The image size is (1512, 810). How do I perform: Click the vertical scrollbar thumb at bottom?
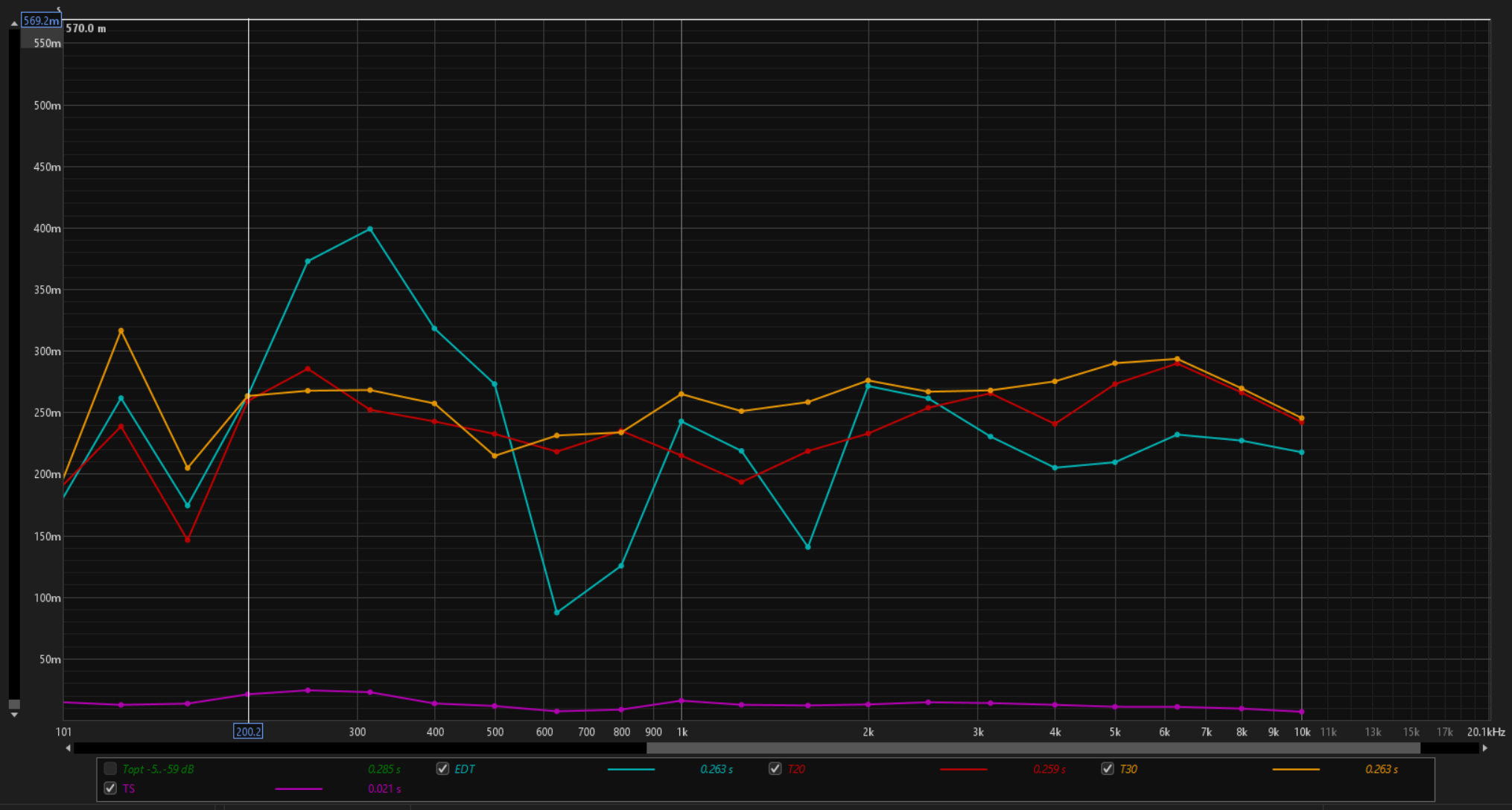(x=14, y=704)
